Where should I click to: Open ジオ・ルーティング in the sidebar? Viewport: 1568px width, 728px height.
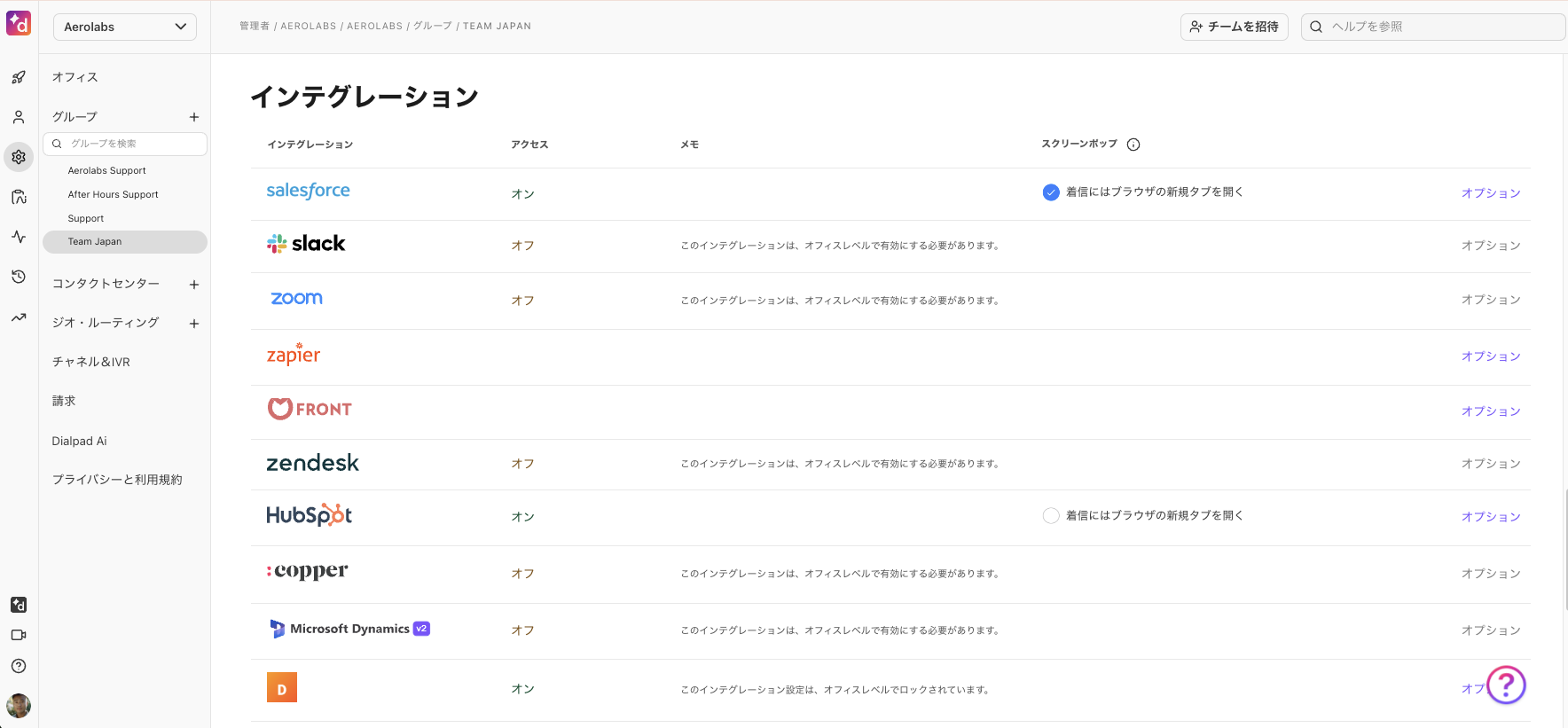point(106,323)
